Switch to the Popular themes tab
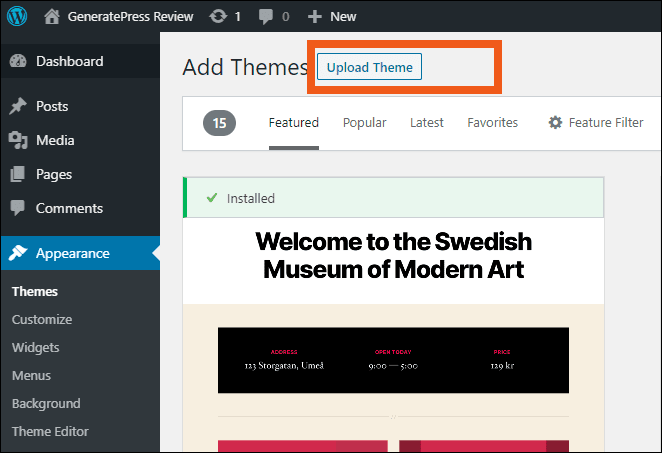 pos(364,123)
